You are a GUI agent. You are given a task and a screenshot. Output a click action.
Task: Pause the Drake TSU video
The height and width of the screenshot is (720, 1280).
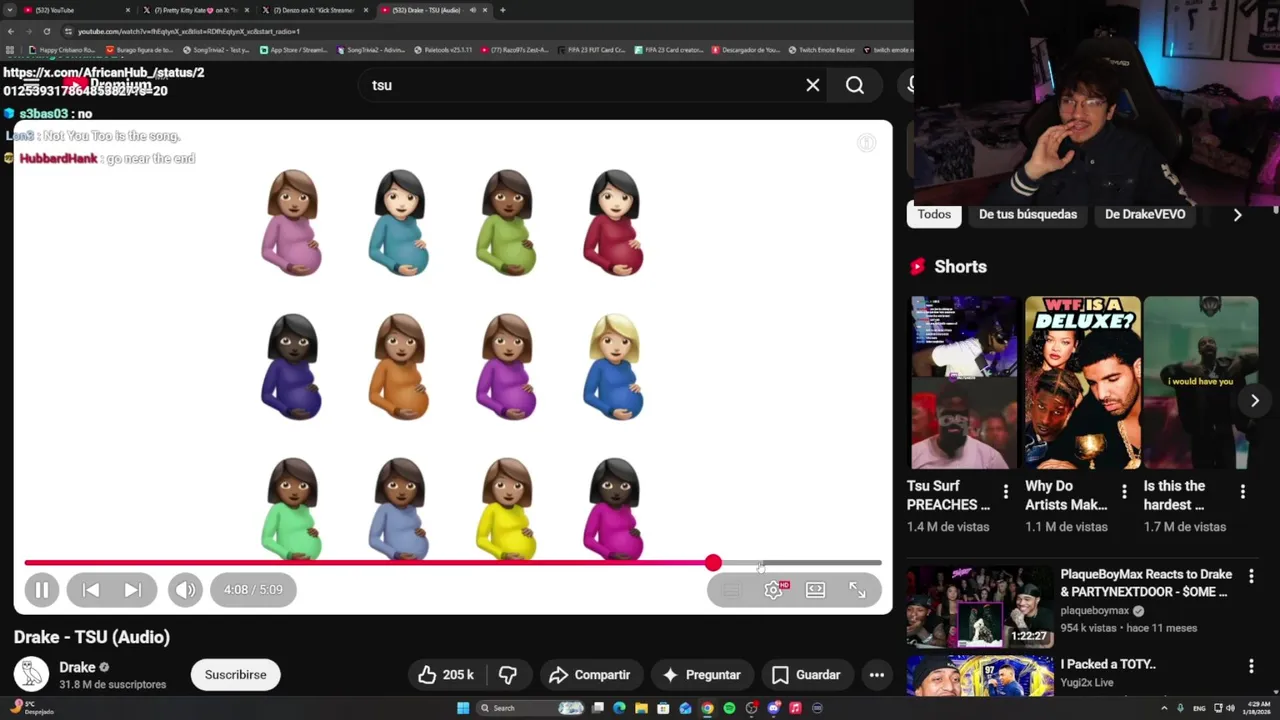click(x=42, y=590)
